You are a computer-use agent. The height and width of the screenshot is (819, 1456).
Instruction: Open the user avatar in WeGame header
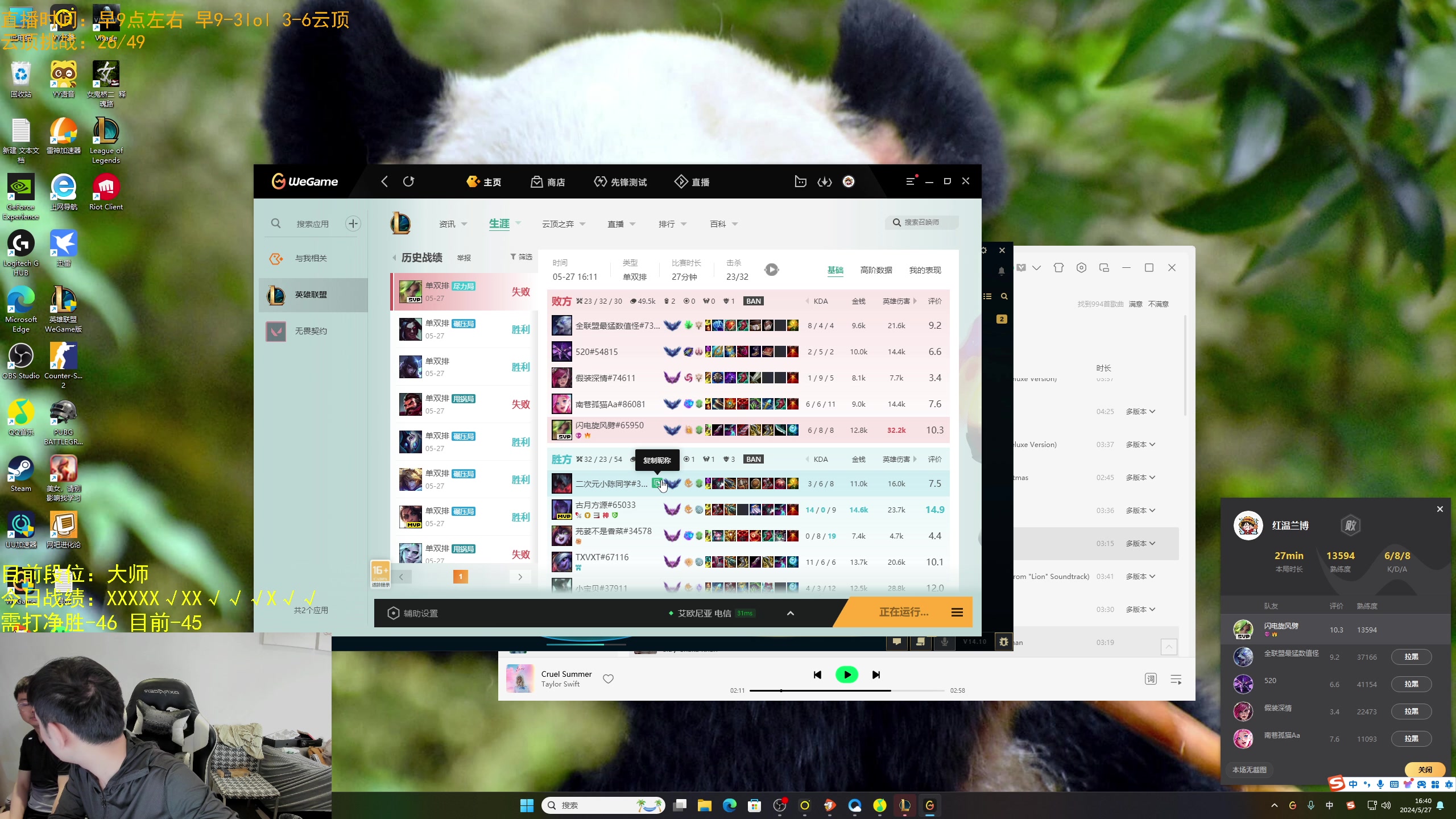(x=849, y=181)
